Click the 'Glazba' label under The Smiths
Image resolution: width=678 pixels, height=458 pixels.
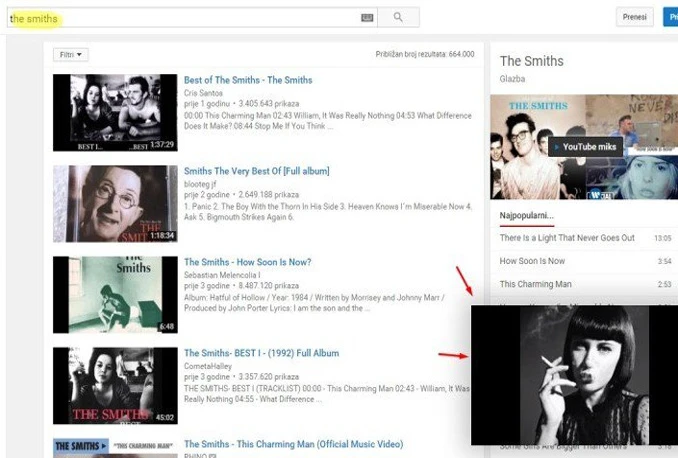click(512, 79)
